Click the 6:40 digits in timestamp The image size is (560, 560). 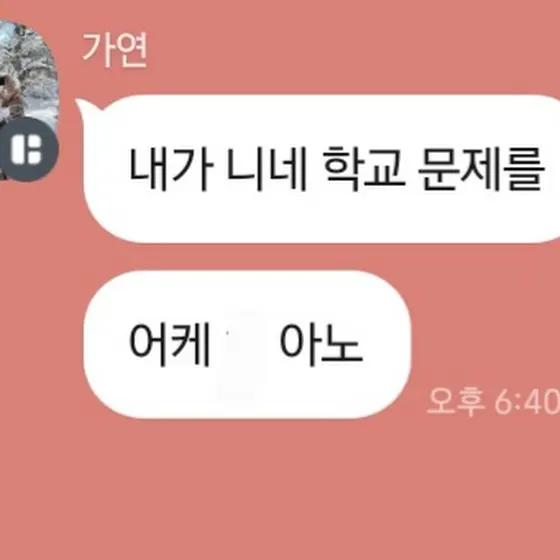coord(527,401)
